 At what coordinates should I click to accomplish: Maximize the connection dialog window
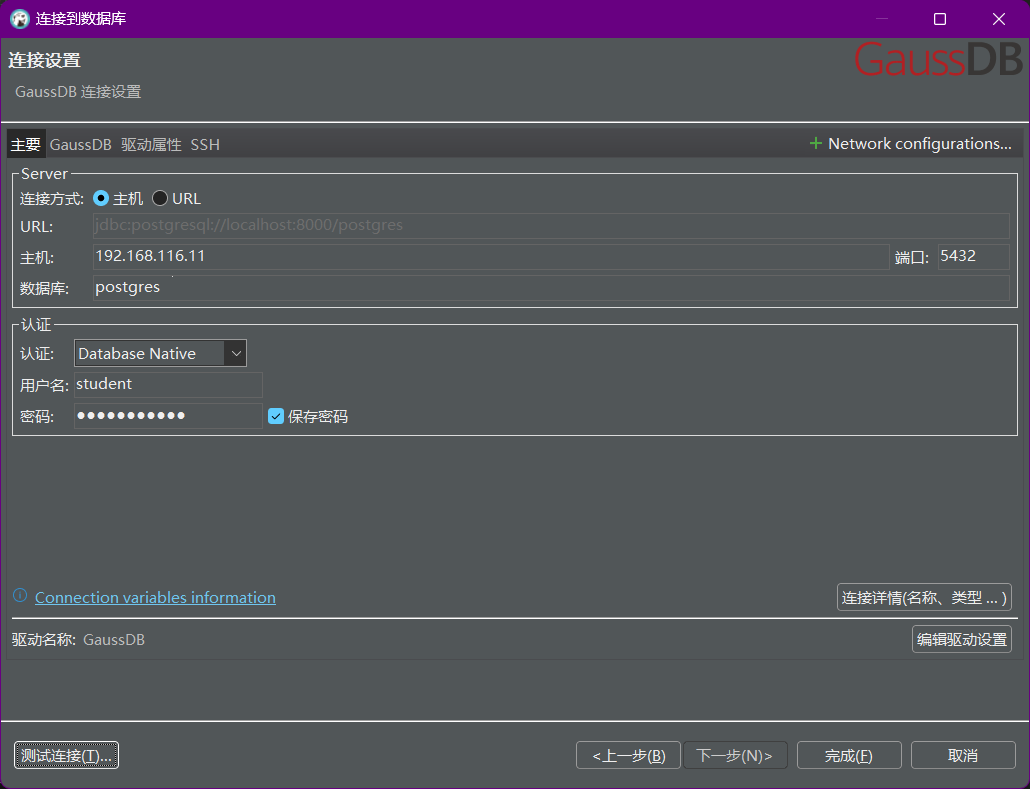[940, 19]
